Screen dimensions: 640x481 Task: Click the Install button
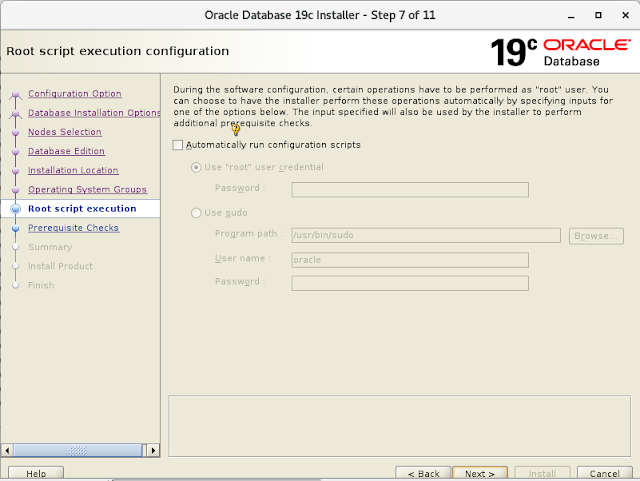click(542, 474)
